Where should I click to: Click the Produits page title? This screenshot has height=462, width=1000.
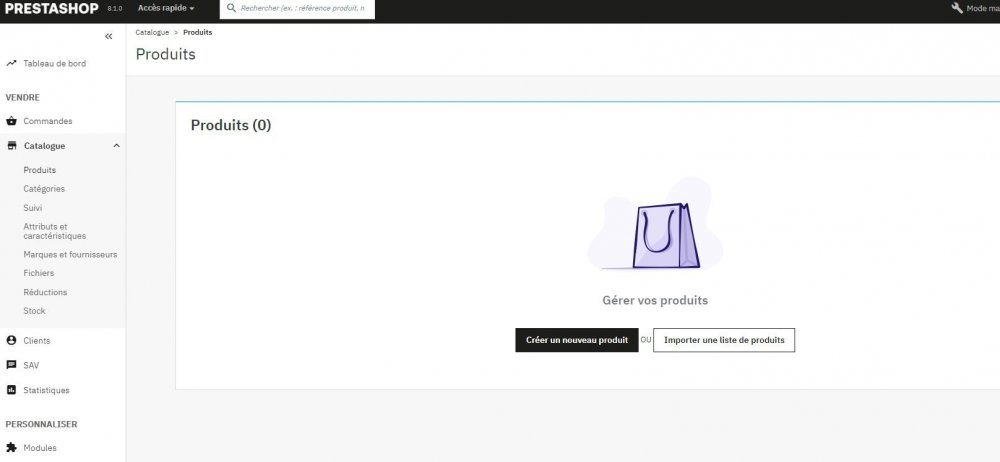click(165, 54)
